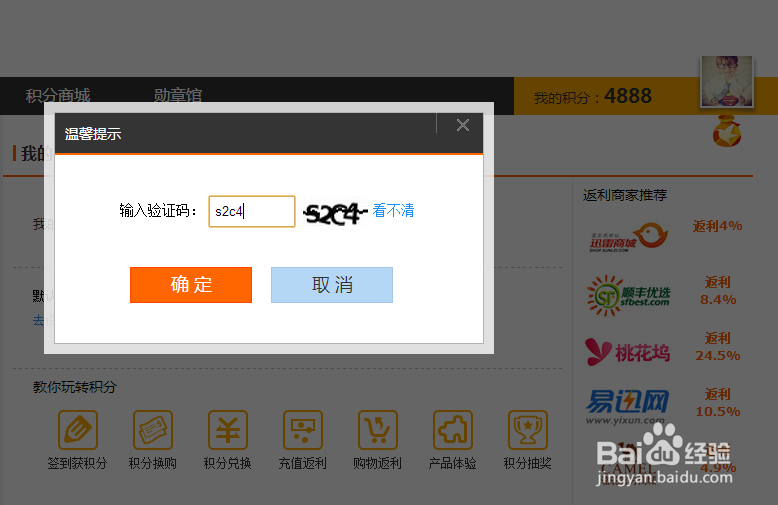Open the 易迅网 yixun.com logo

coord(627,407)
